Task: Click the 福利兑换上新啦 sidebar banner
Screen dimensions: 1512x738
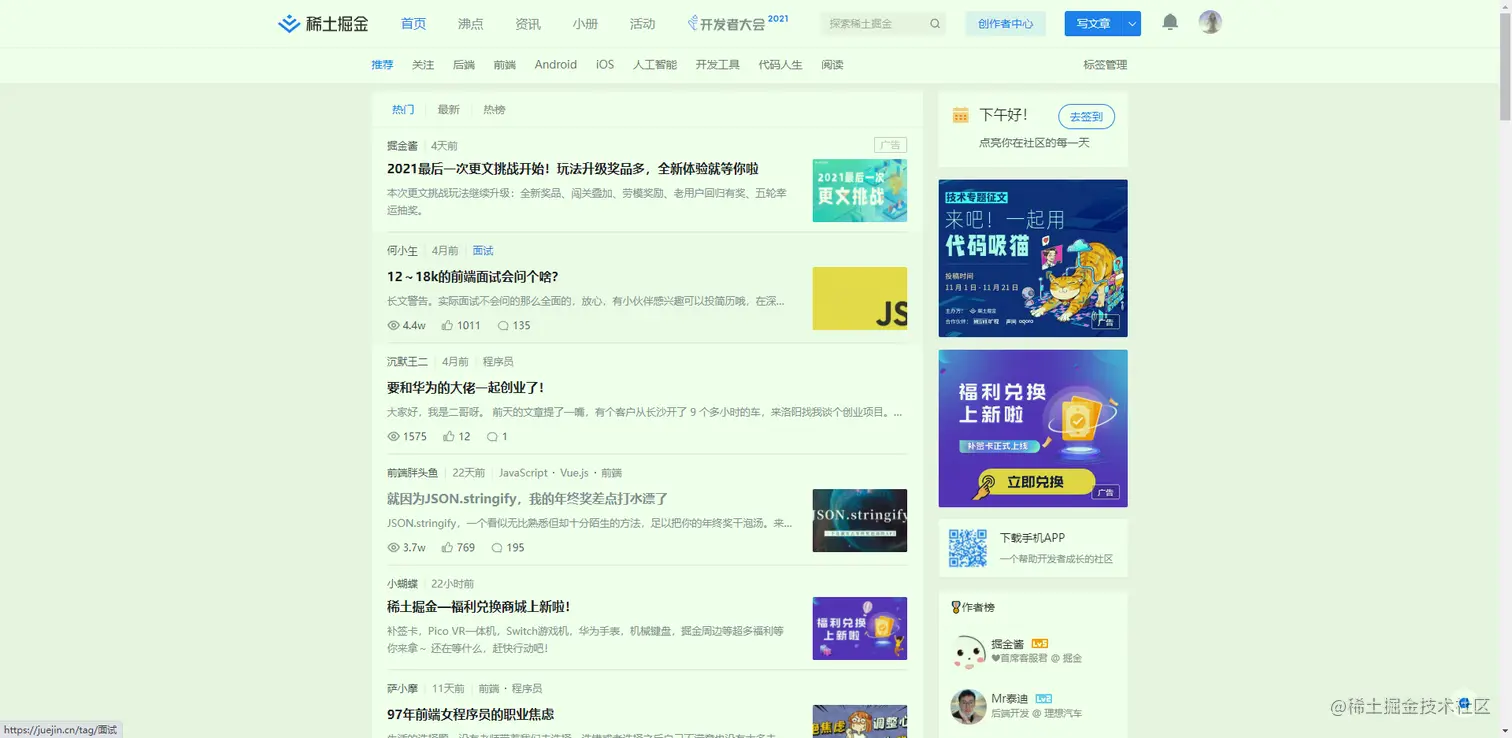Action: (x=1033, y=428)
